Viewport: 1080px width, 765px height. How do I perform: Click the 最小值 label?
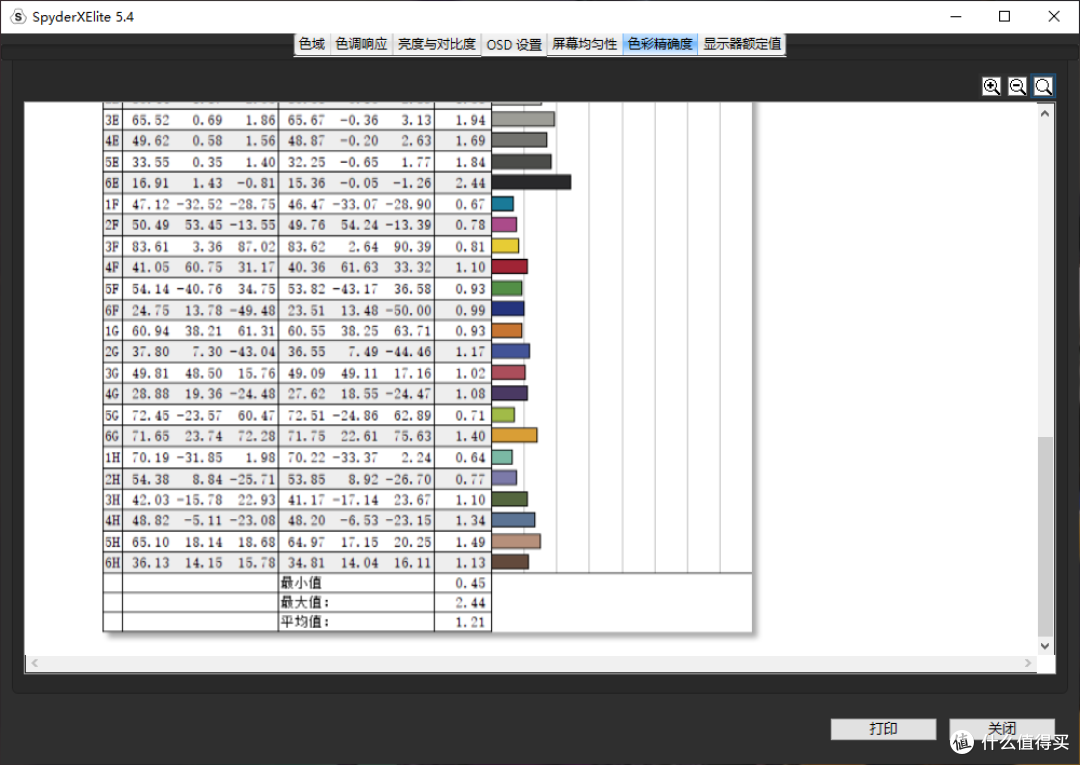coord(300,583)
